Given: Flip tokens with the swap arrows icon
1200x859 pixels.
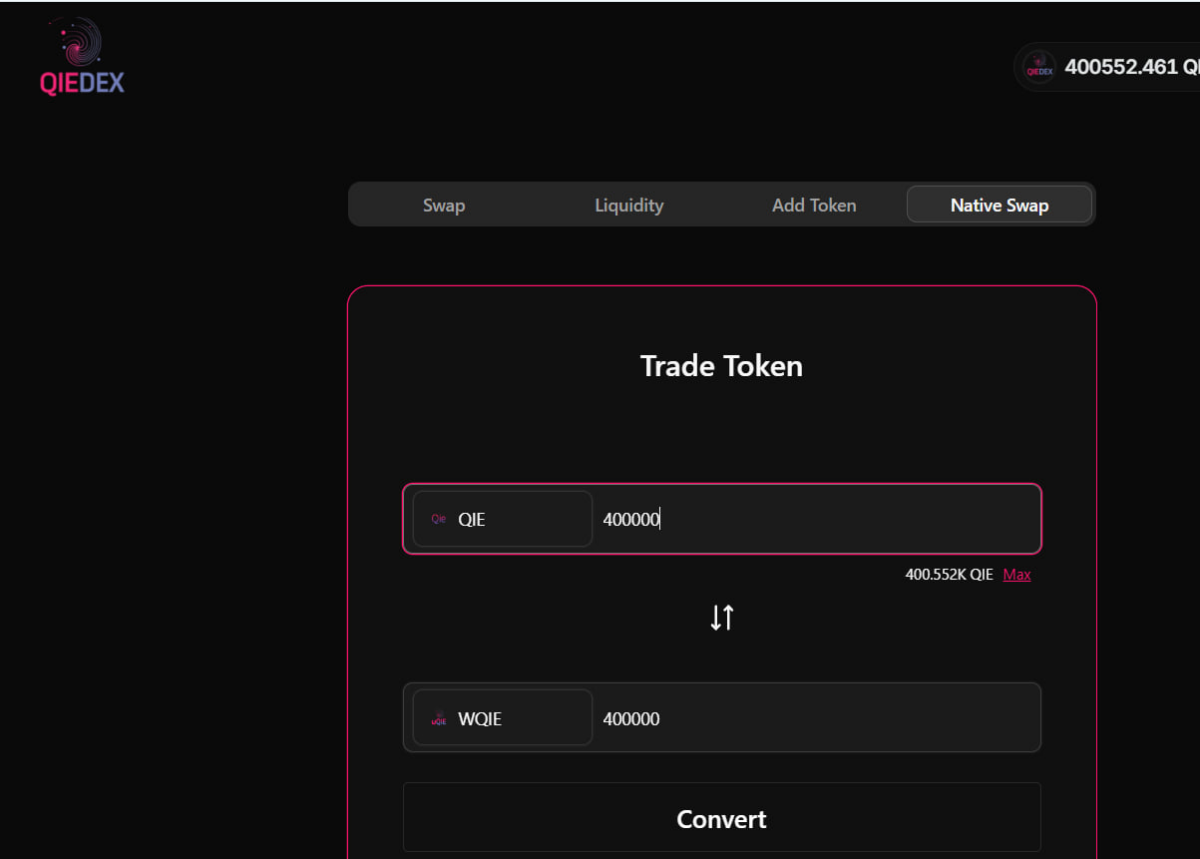Looking at the screenshot, I should [722, 618].
